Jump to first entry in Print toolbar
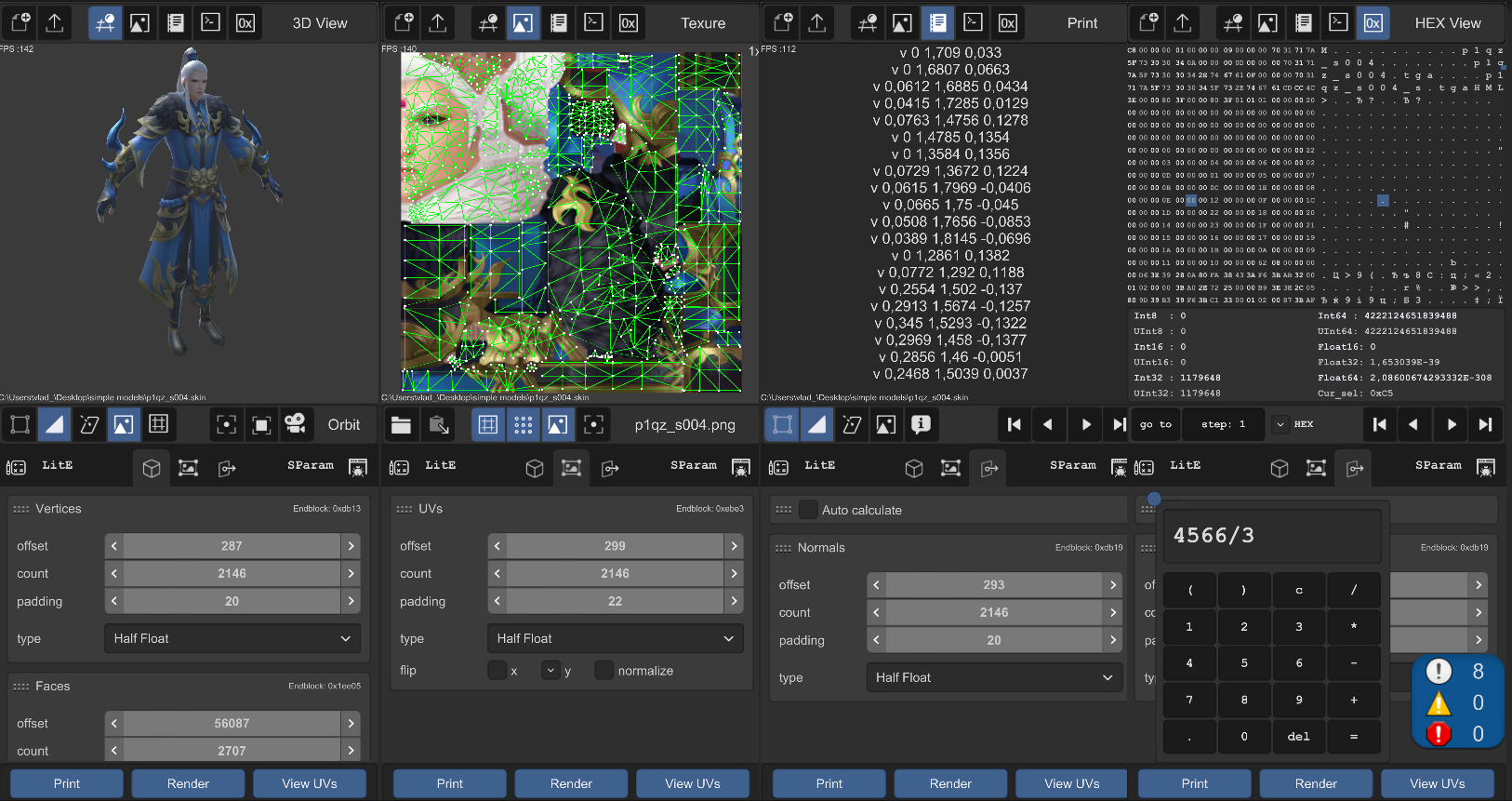 click(1015, 425)
